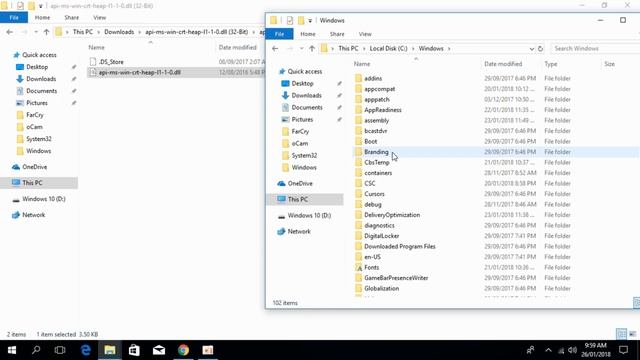Open Action Center notifications icon
The width and height of the screenshot is (640, 360).
click(623, 350)
